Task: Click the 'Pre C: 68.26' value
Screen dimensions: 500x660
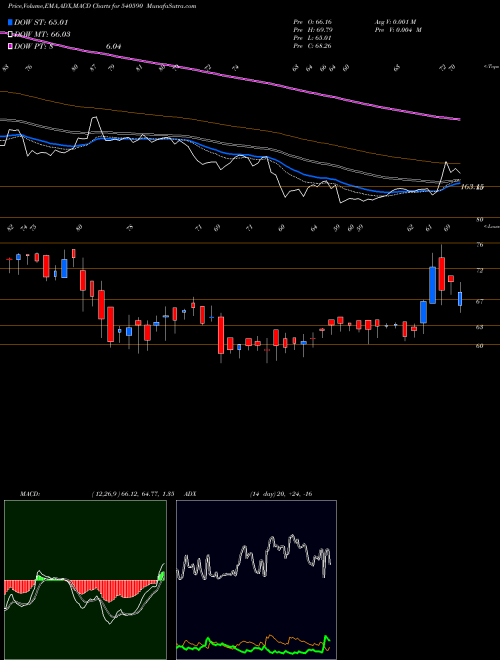Action: point(312,46)
